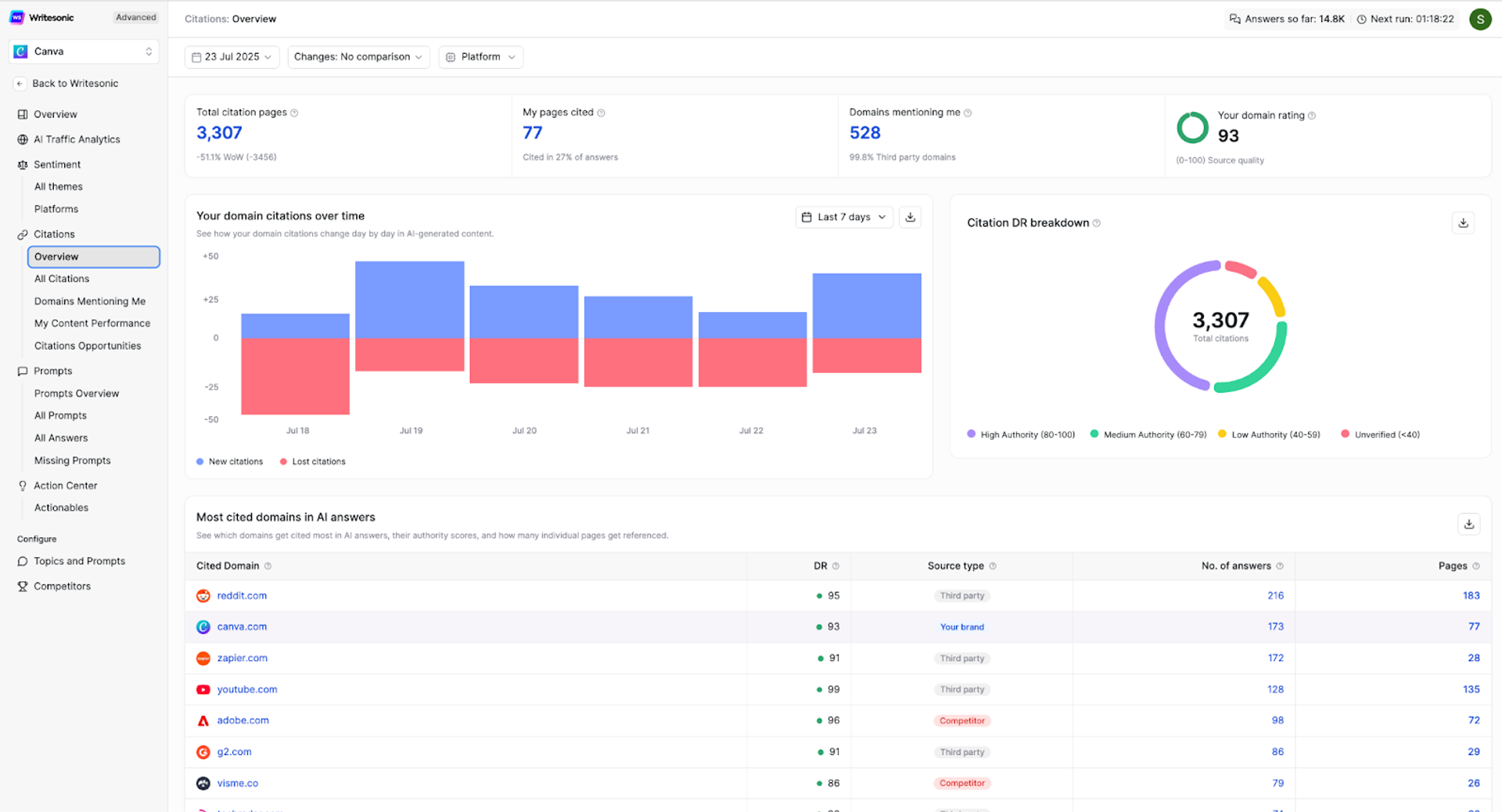Open the Platform filter dropdown
Image resolution: width=1502 pixels, height=812 pixels.
pos(480,57)
